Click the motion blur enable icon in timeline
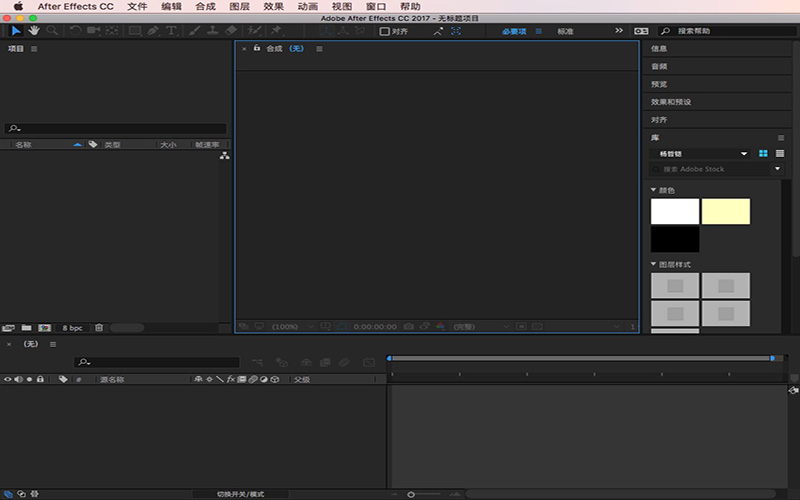The width and height of the screenshot is (800, 500). pyautogui.click(x=344, y=362)
